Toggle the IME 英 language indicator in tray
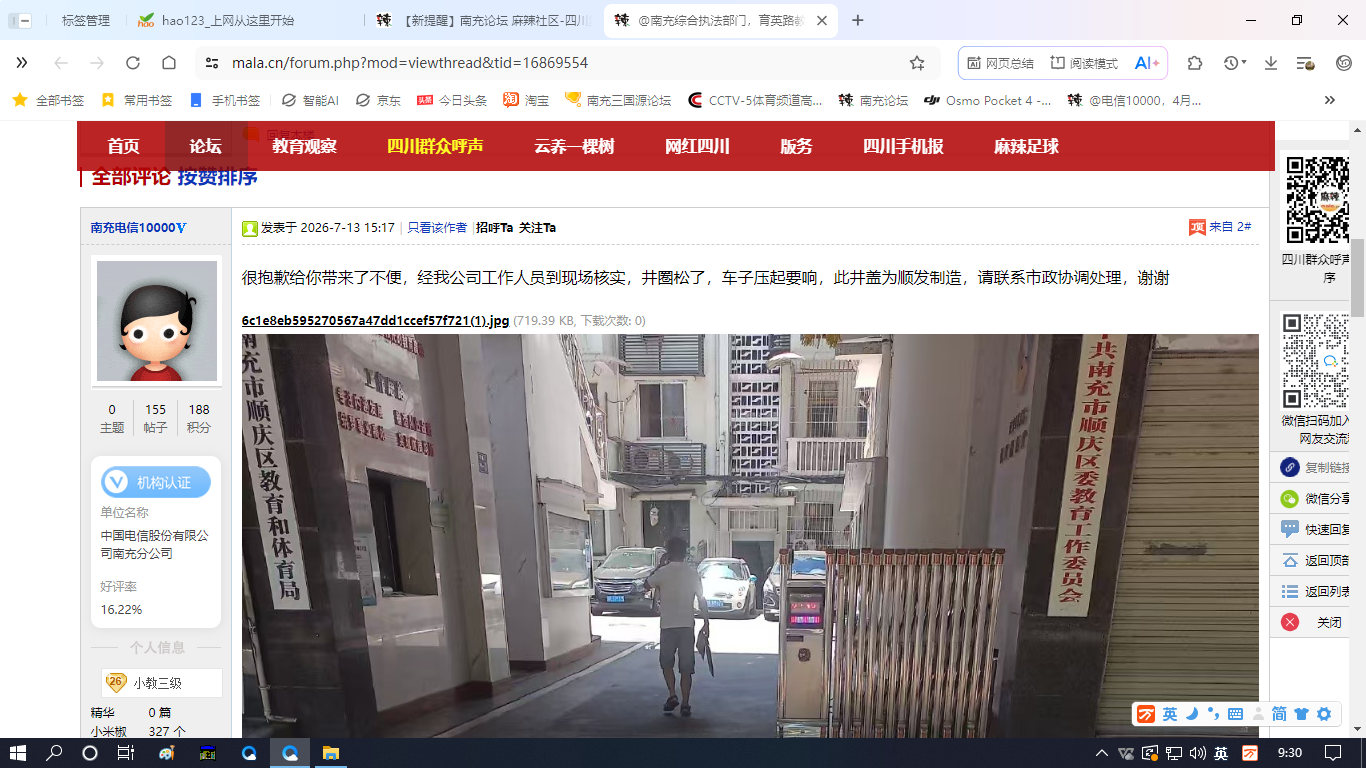Viewport: 1366px width, 768px height. point(1222,753)
